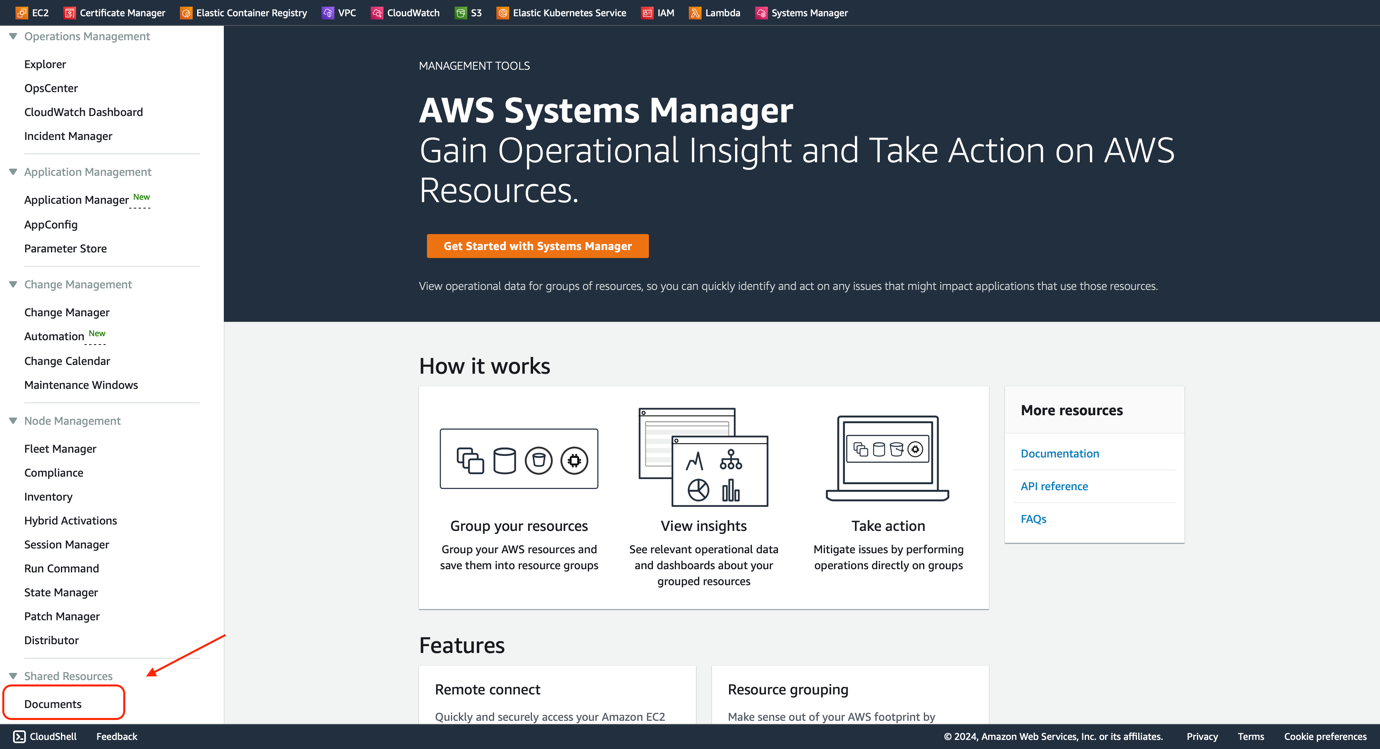Screen dimensions: 1380x749
Task: Open Incident Manager
Action: pos(68,136)
